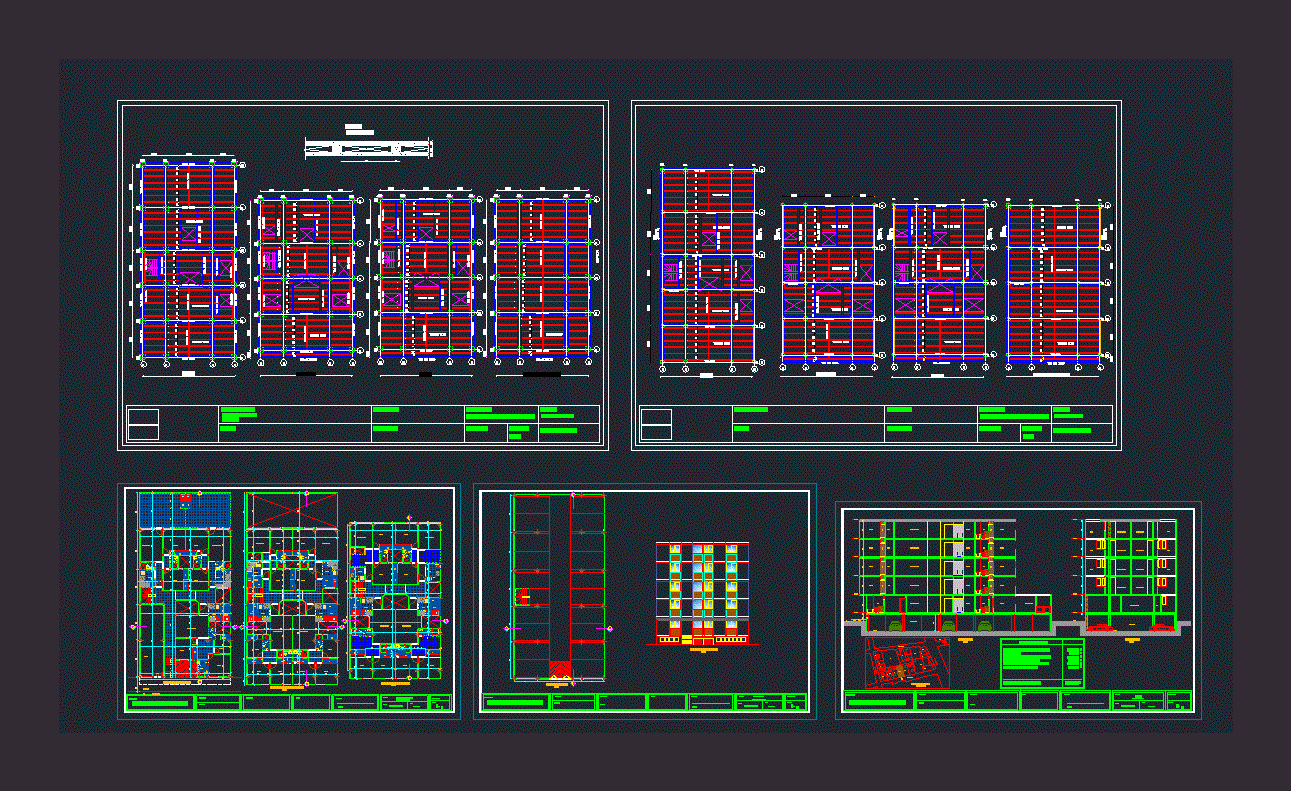Select the tallest slab plan in top-right sheet
Viewport: 1291px width, 791px height.
708,269
